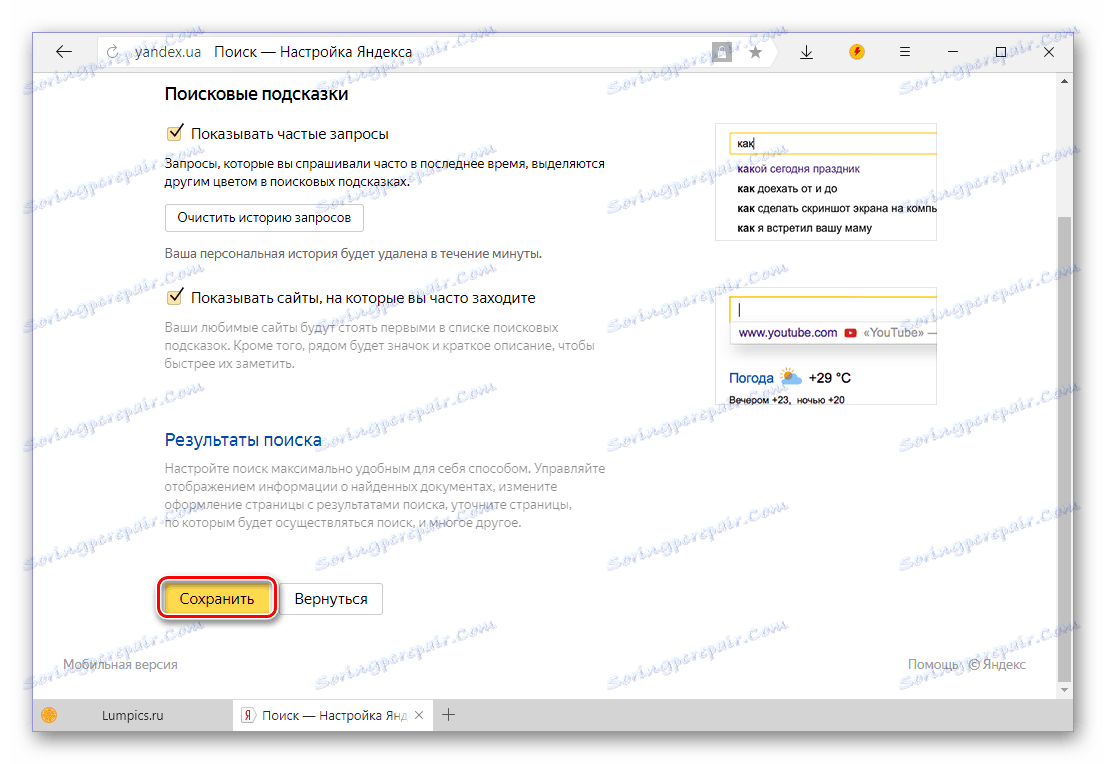This screenshot has height=764, width=1106.
Task: Open the browser hamburger menu
Action: pyautogui.click(x=905, y=51)
